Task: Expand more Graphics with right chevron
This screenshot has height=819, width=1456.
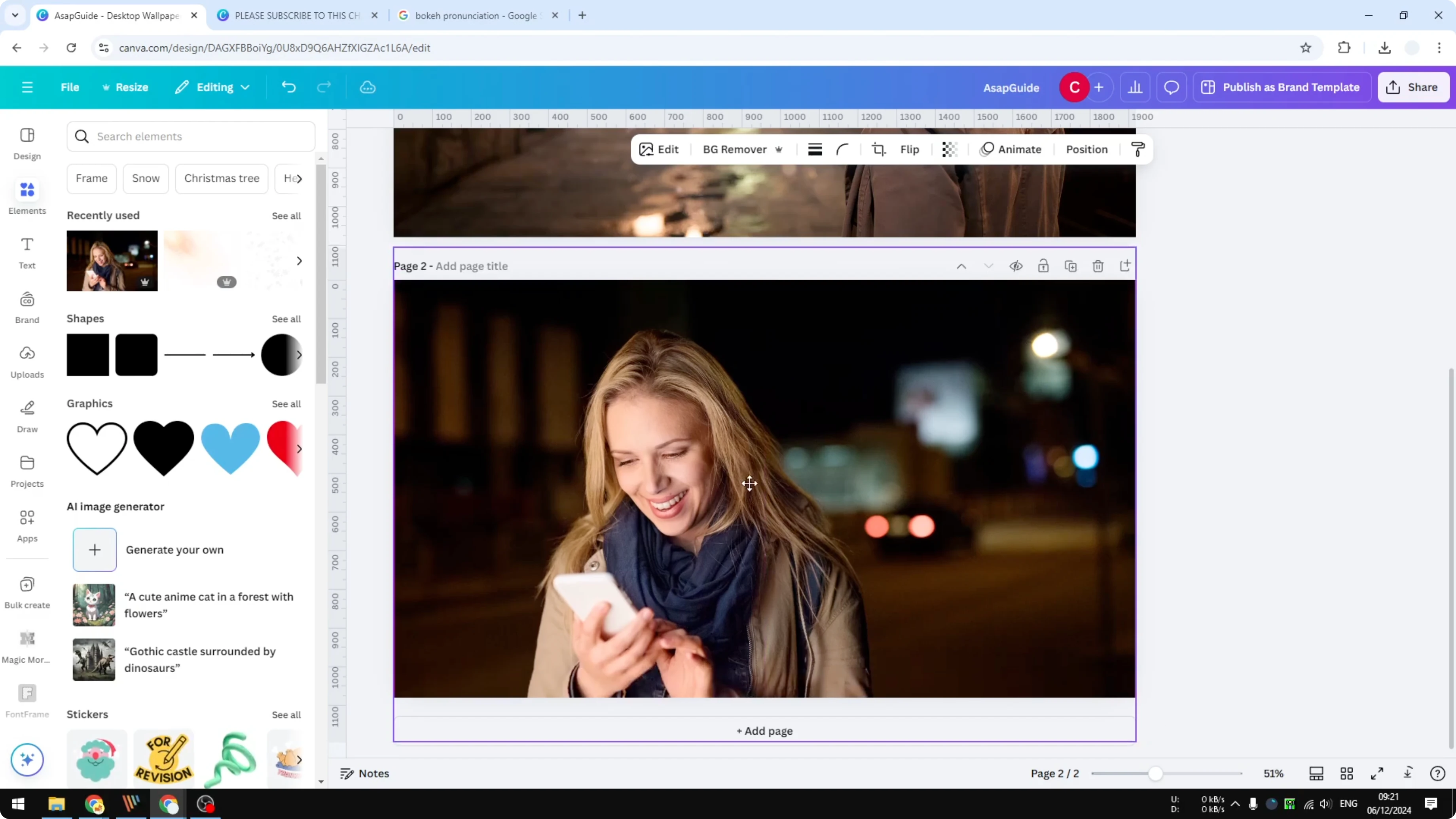Action: pos(300,448)
